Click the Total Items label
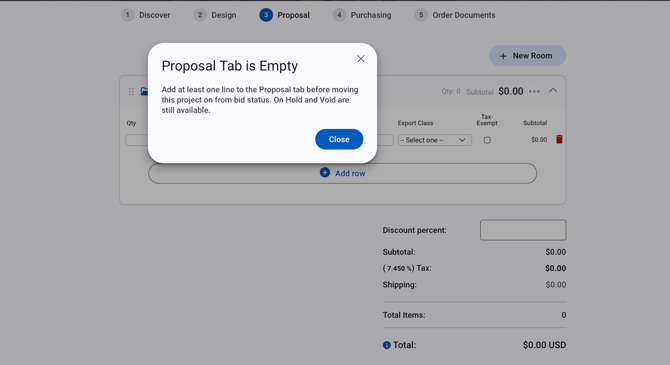The height and width of the screenshot is (365, 670). pyautogui.click(x=404, y=315)
